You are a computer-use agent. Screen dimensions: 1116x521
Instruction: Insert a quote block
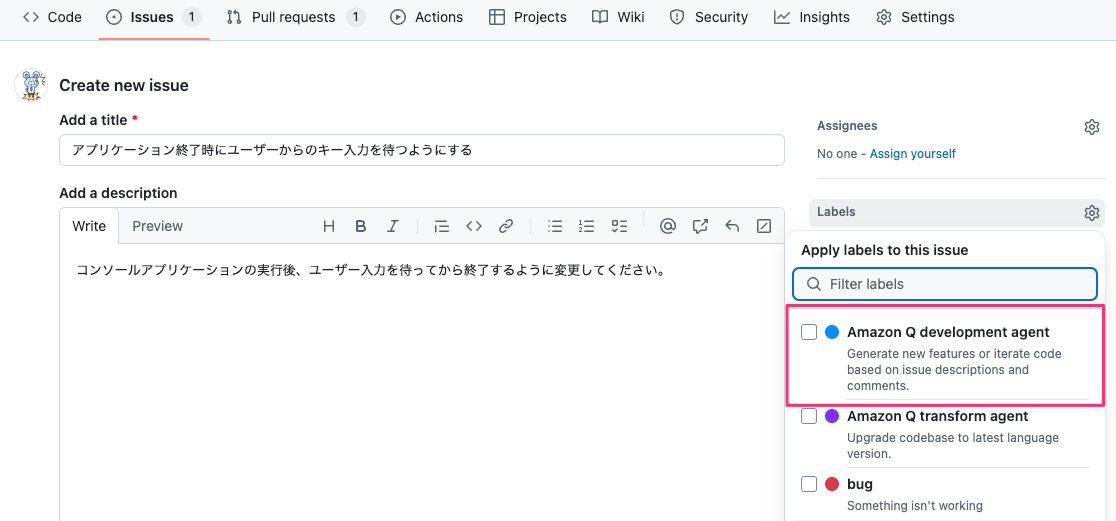pos(442,226)
